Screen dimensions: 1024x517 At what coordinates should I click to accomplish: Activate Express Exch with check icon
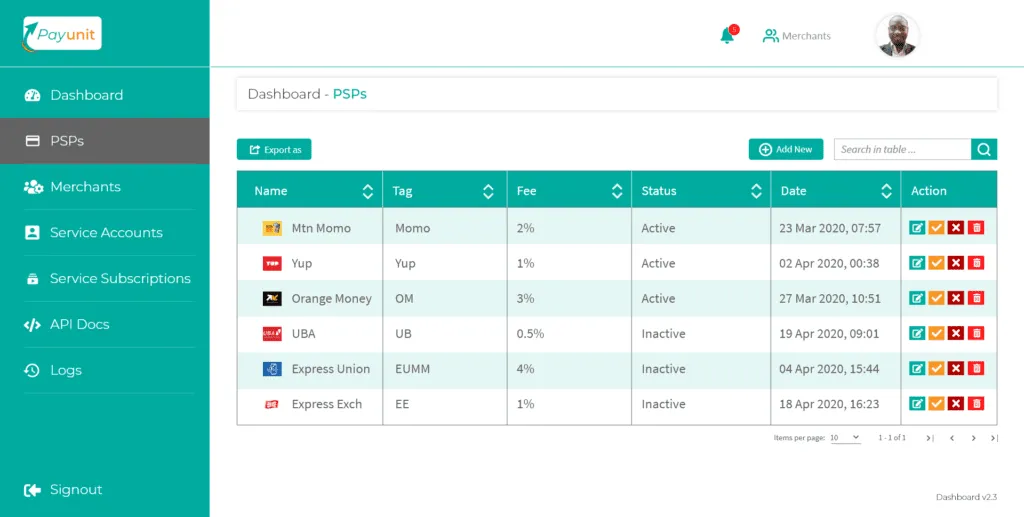[936, 404]
